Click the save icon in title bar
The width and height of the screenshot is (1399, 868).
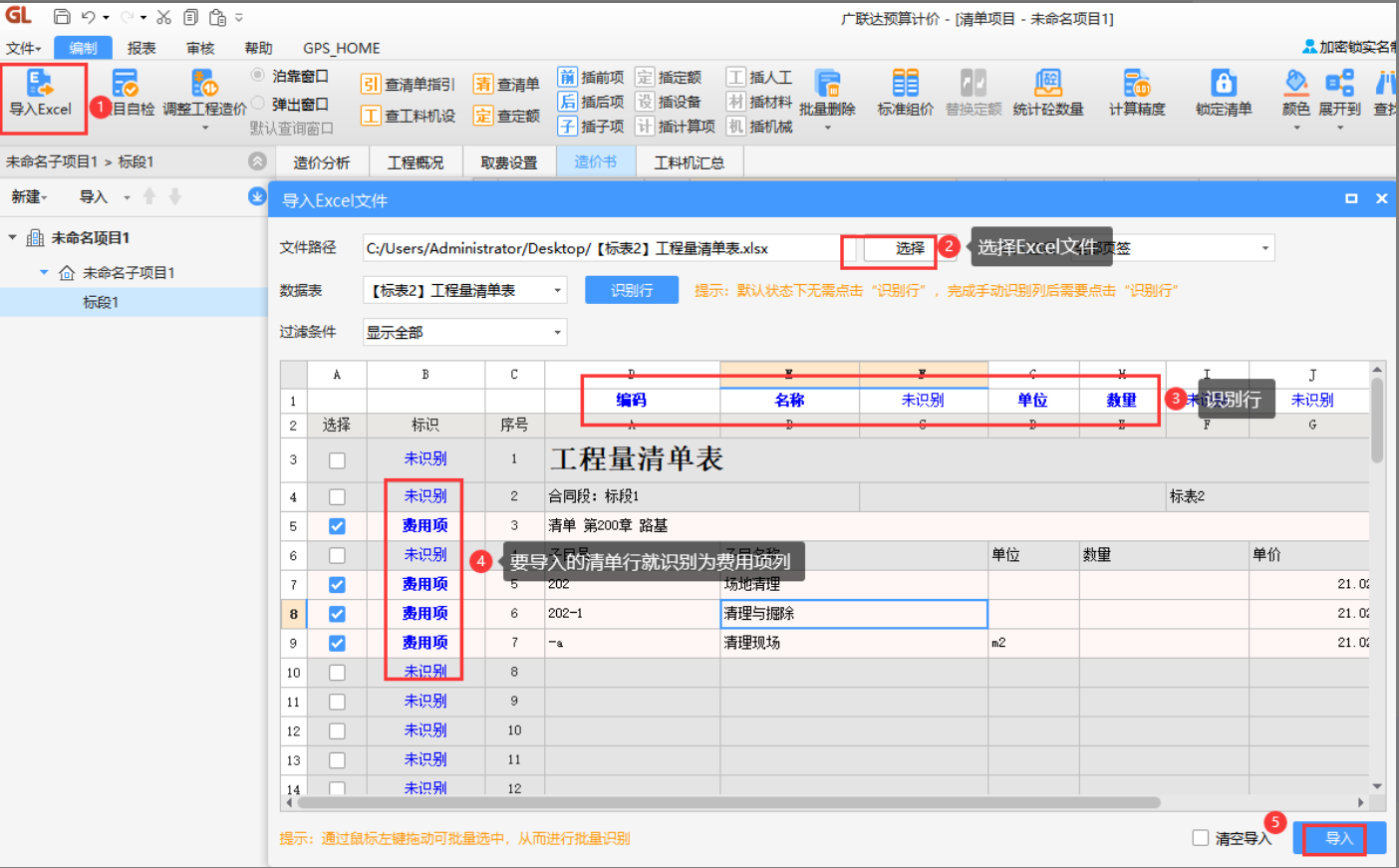62,17
